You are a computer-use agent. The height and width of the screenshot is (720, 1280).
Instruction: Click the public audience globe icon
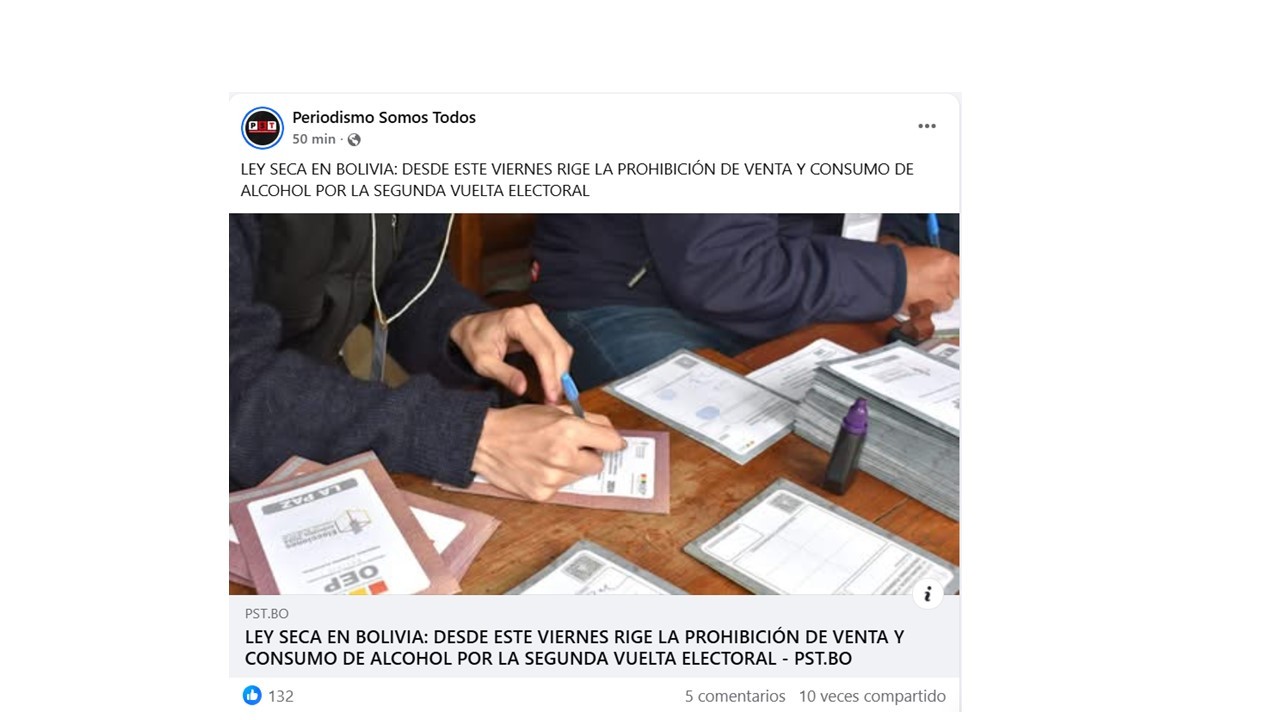click(354, 140)
